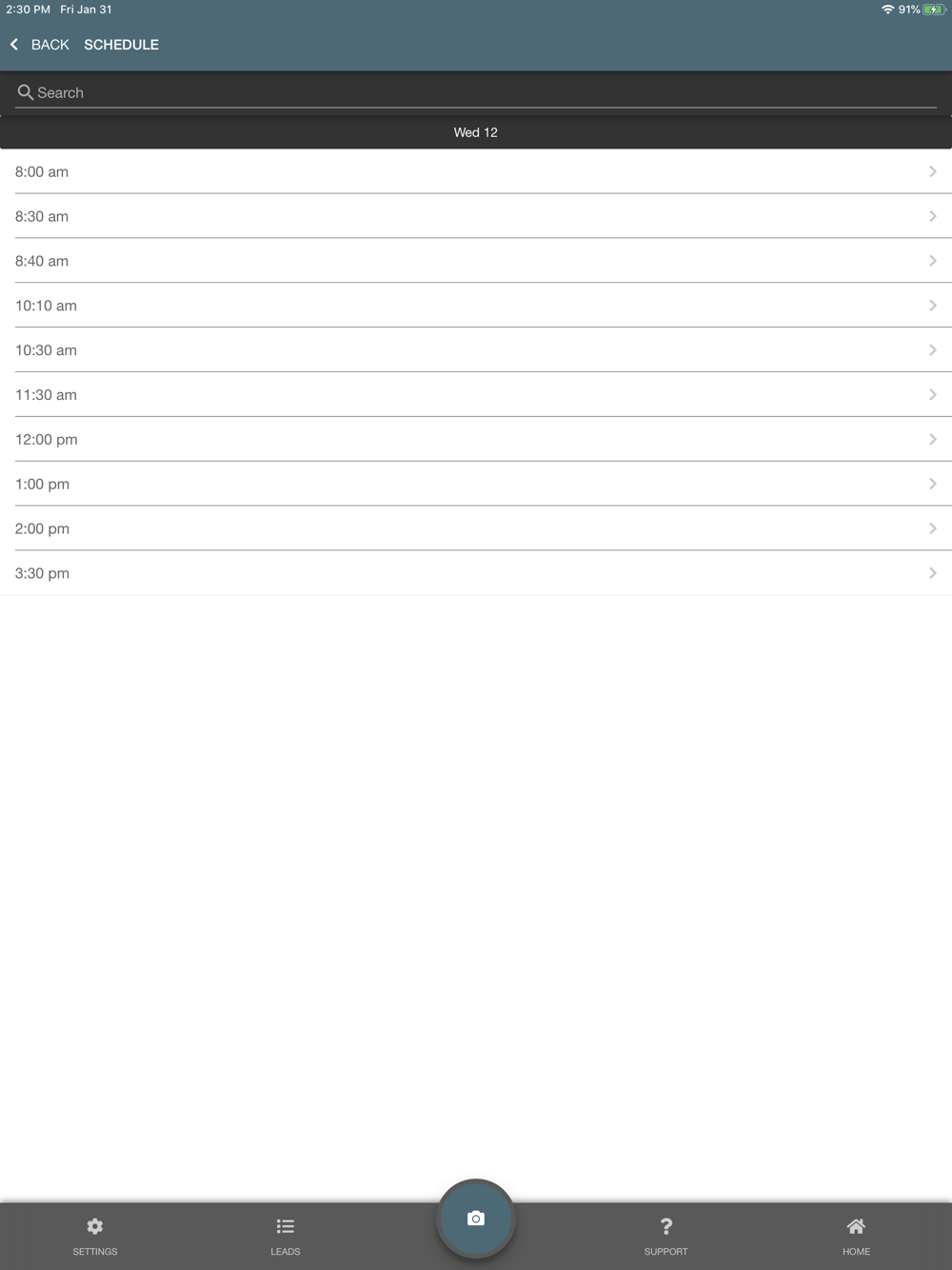Tap the camera capture button
952x1270 pixels.
(476, 1219)
